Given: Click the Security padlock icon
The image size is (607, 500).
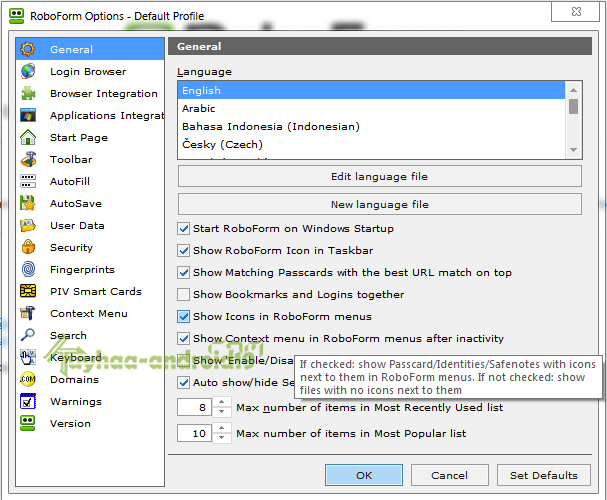Looking at the screenshot, I should tap(28, 247).
